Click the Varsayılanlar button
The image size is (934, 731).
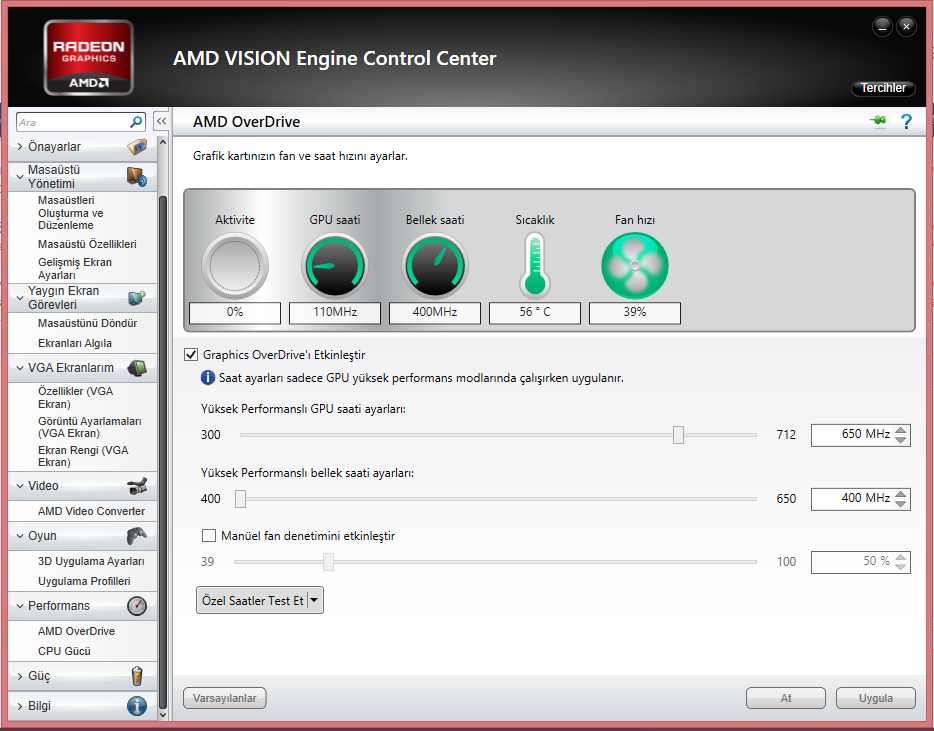click(x=225, y=698)
